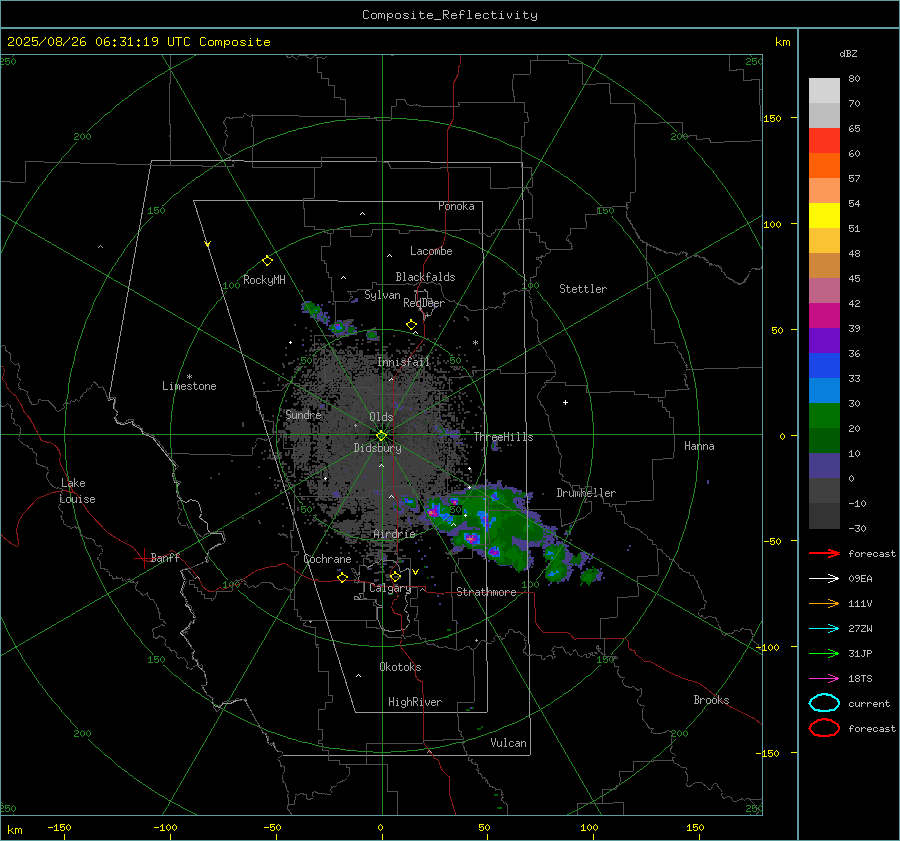900x841 pixels.
Task: Click the cyan 27ZW arrow legend icon
Action: (824, 629)
